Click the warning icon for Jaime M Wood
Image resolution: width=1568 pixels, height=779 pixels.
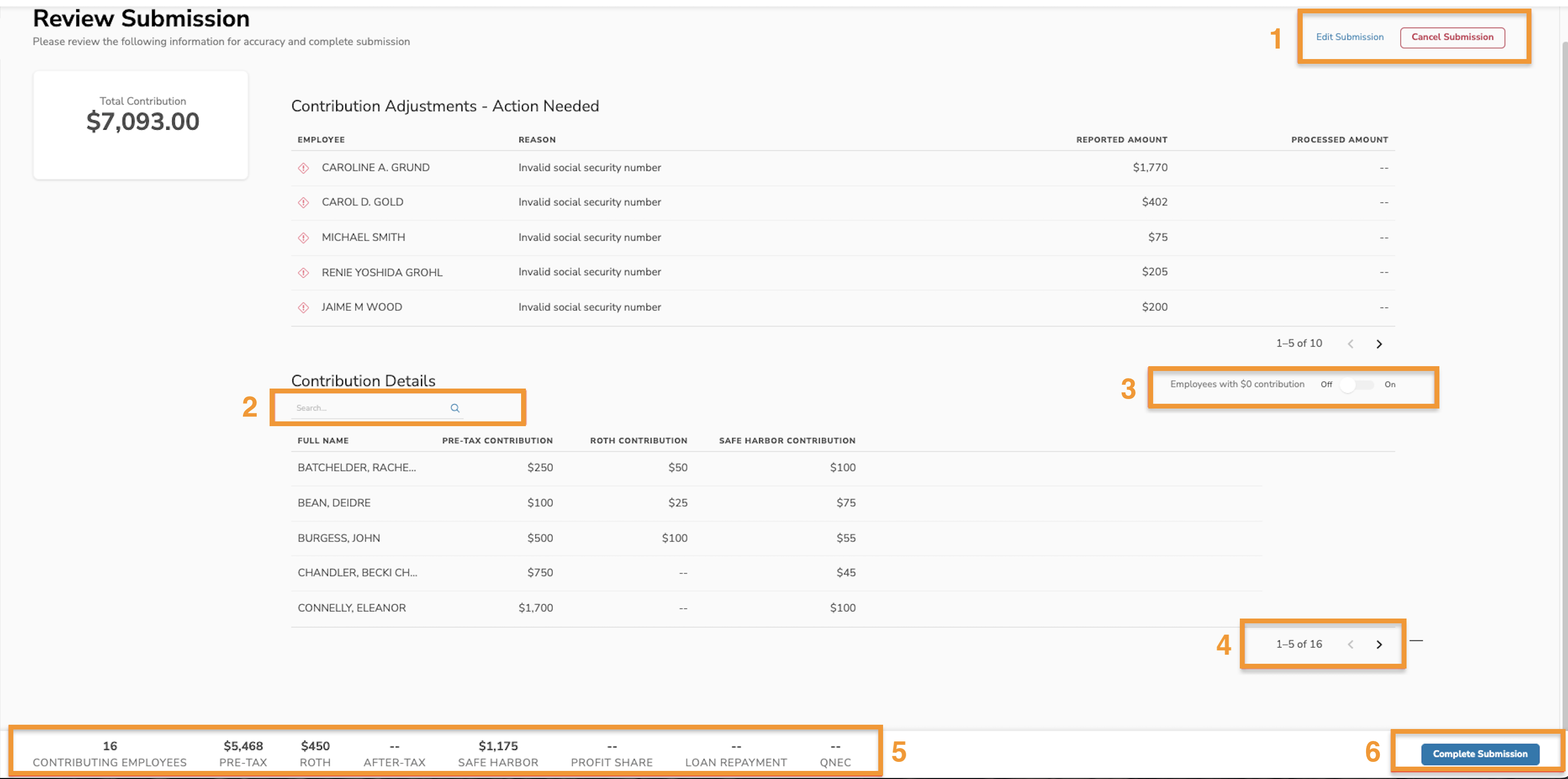304,307
